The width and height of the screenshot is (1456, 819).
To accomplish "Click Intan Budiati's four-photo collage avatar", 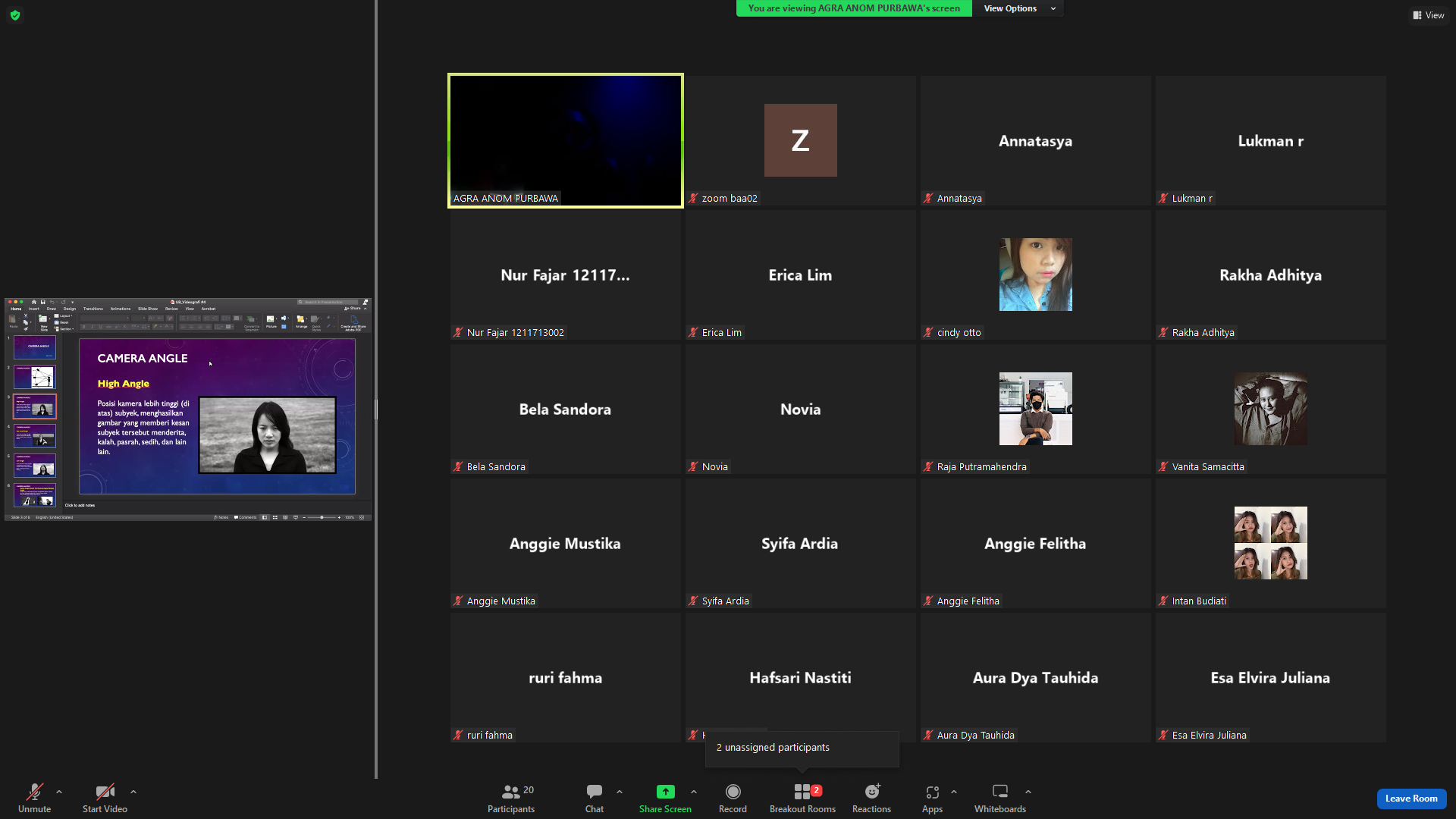I will click(x=1270, y=543).
